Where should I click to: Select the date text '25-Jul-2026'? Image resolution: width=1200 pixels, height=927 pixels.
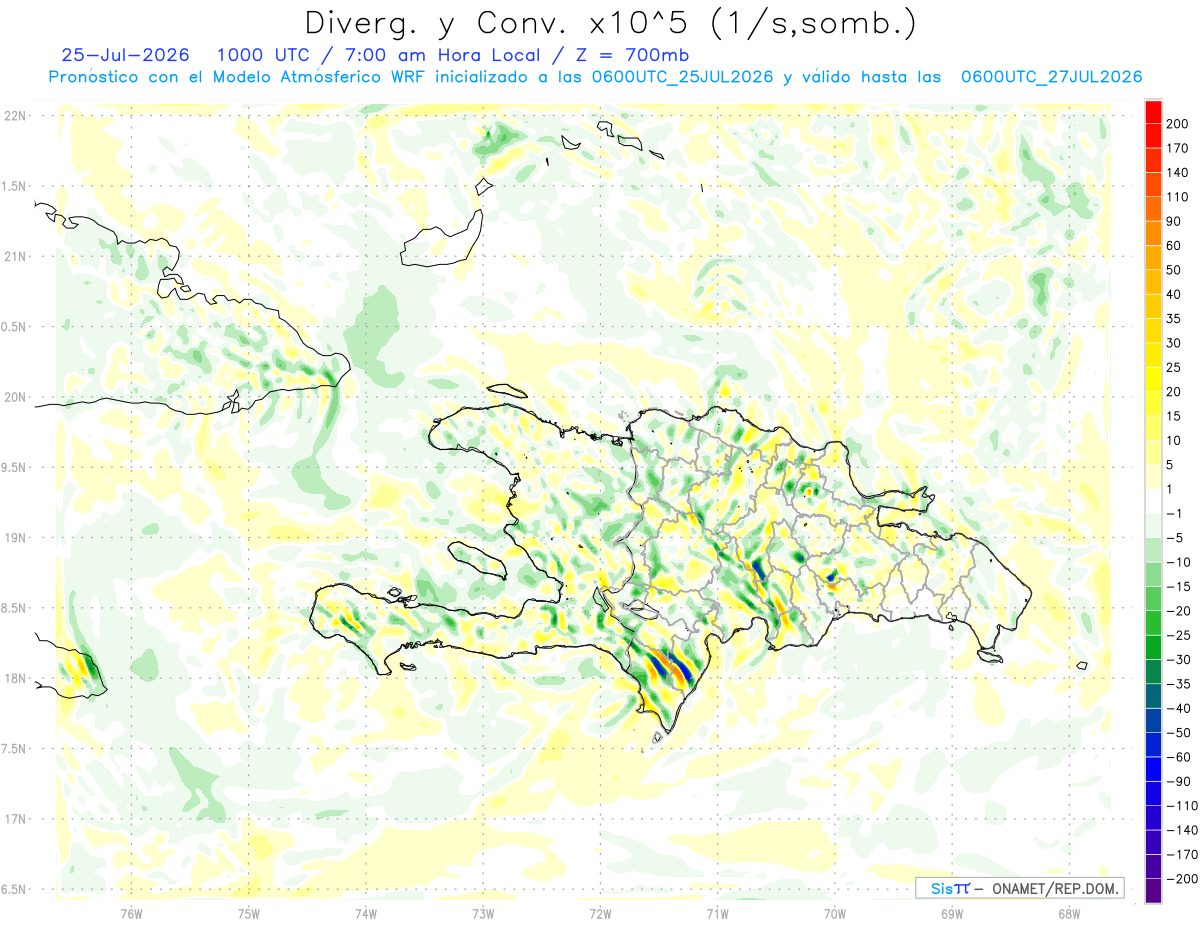point(124,55)
